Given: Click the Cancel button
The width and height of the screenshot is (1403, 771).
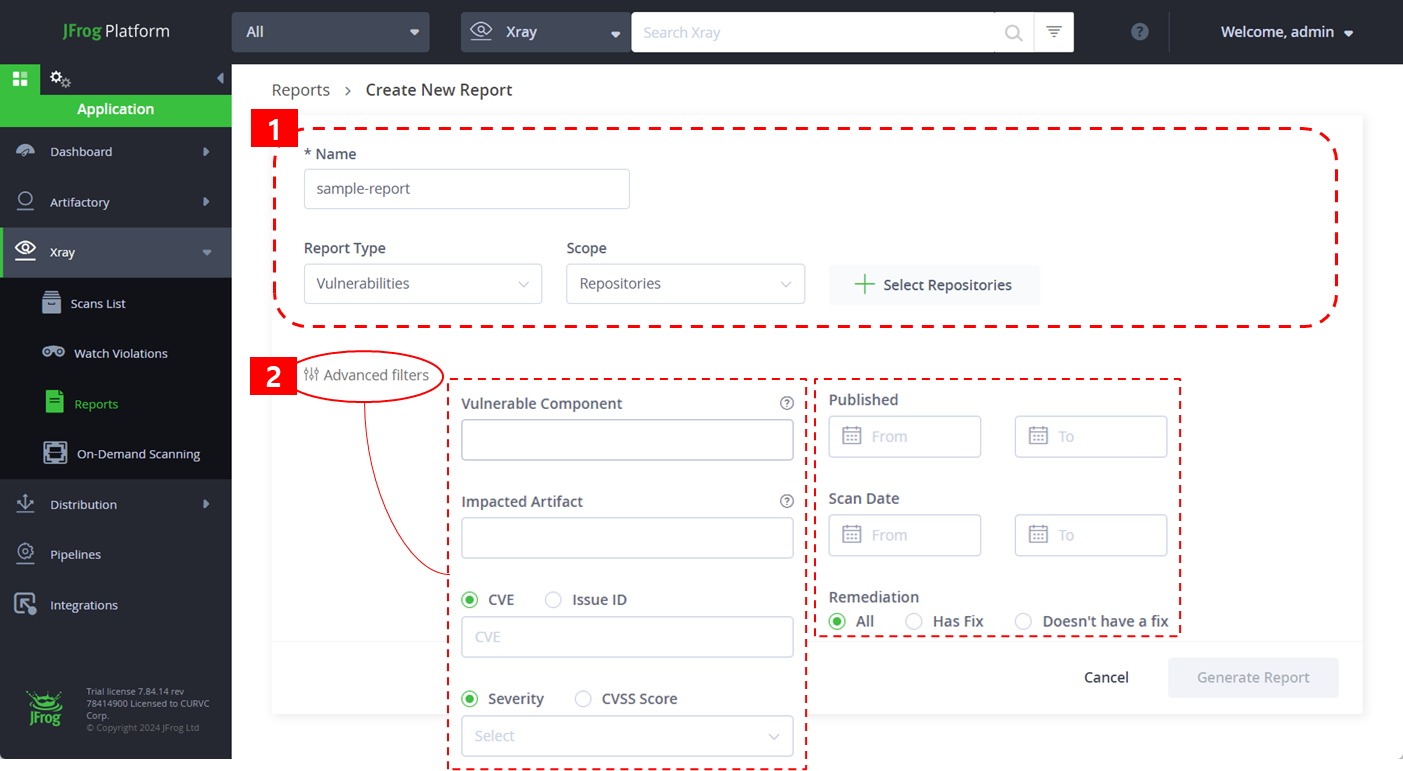Looking at the screenshot, I should click(x=1106, y=677).
